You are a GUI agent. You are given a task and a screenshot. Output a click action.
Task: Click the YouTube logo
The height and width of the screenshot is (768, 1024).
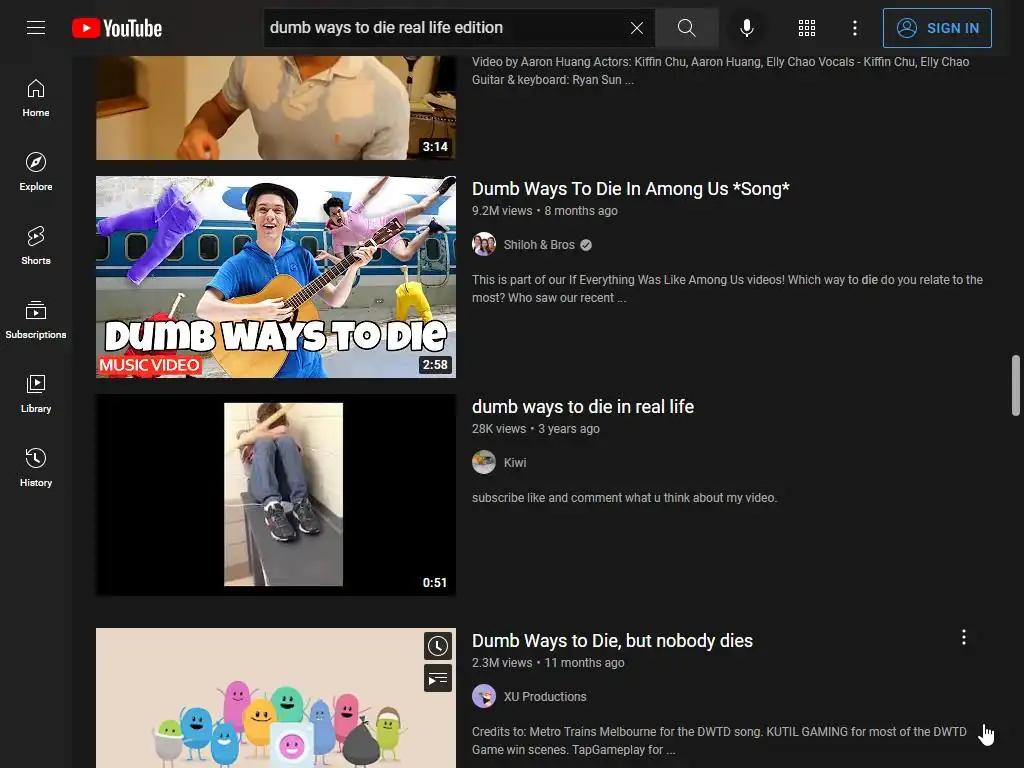tap(117, 28)
